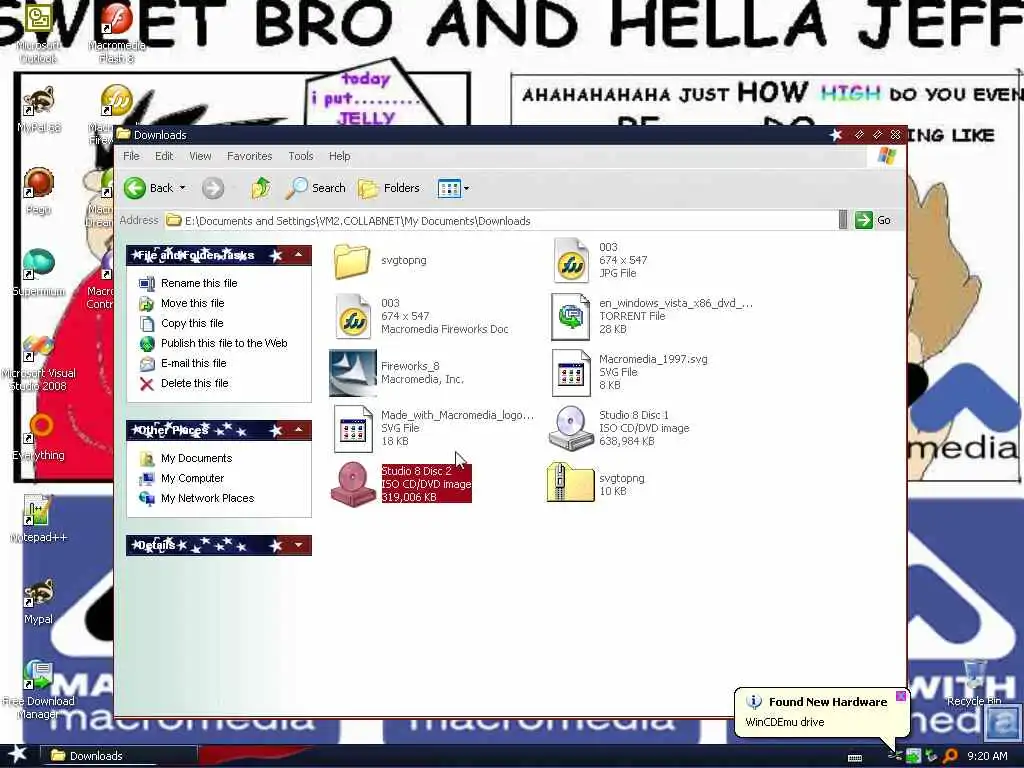The width and height of the screenshot is (1024, 768).
Task: Open the Notepad++ desktop shortcut
Action: pyautogui.click(x=38, y=519)
